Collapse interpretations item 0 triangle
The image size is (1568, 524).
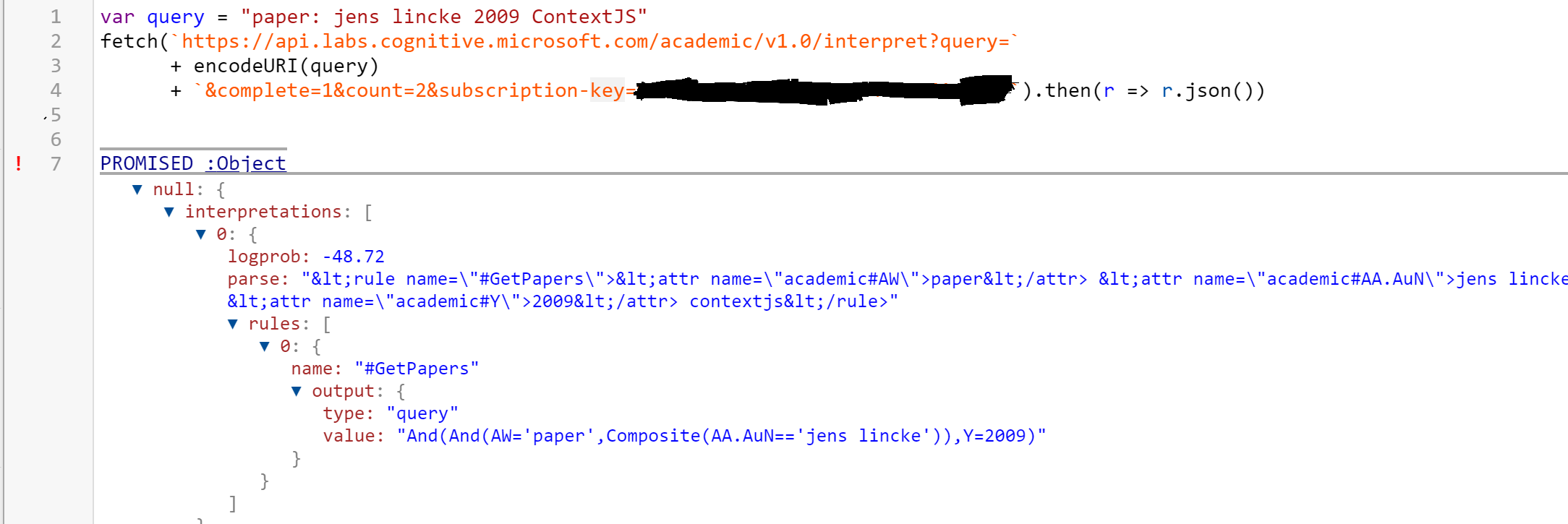[x=201, y=234]
